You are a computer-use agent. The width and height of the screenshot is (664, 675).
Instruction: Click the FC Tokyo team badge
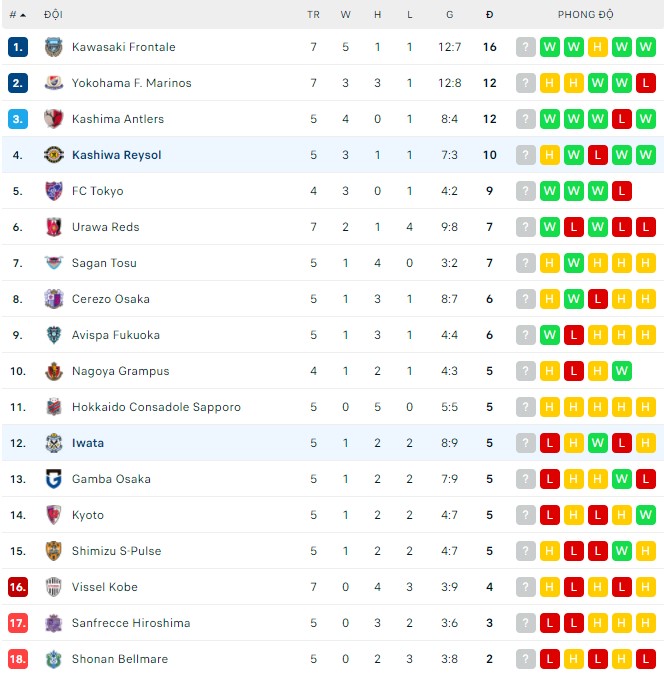(x=54, y=191)
